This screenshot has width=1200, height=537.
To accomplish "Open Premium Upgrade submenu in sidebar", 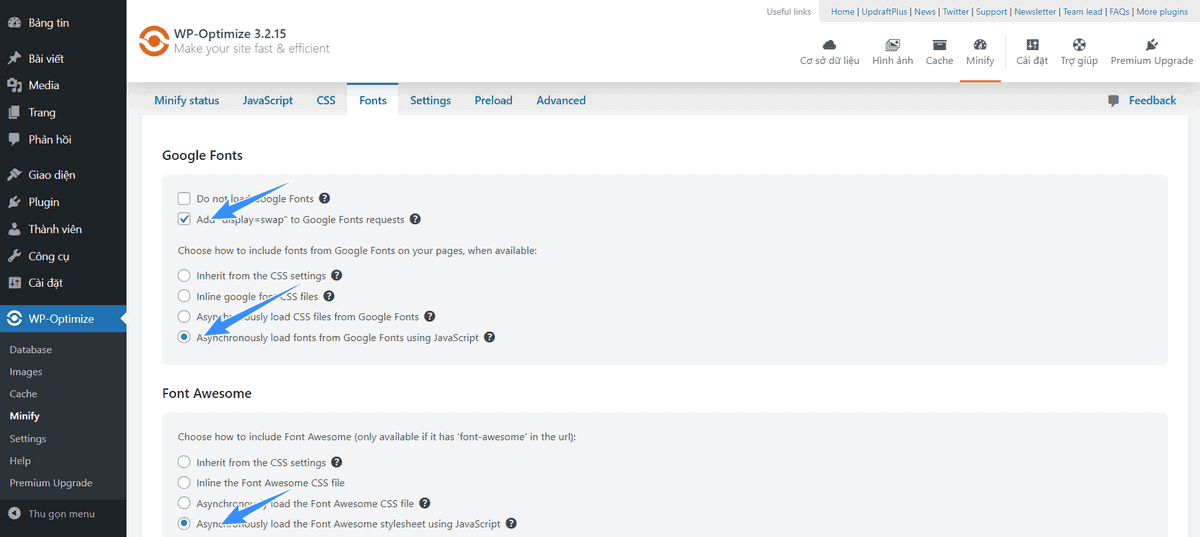I will [x=51, y=483].
